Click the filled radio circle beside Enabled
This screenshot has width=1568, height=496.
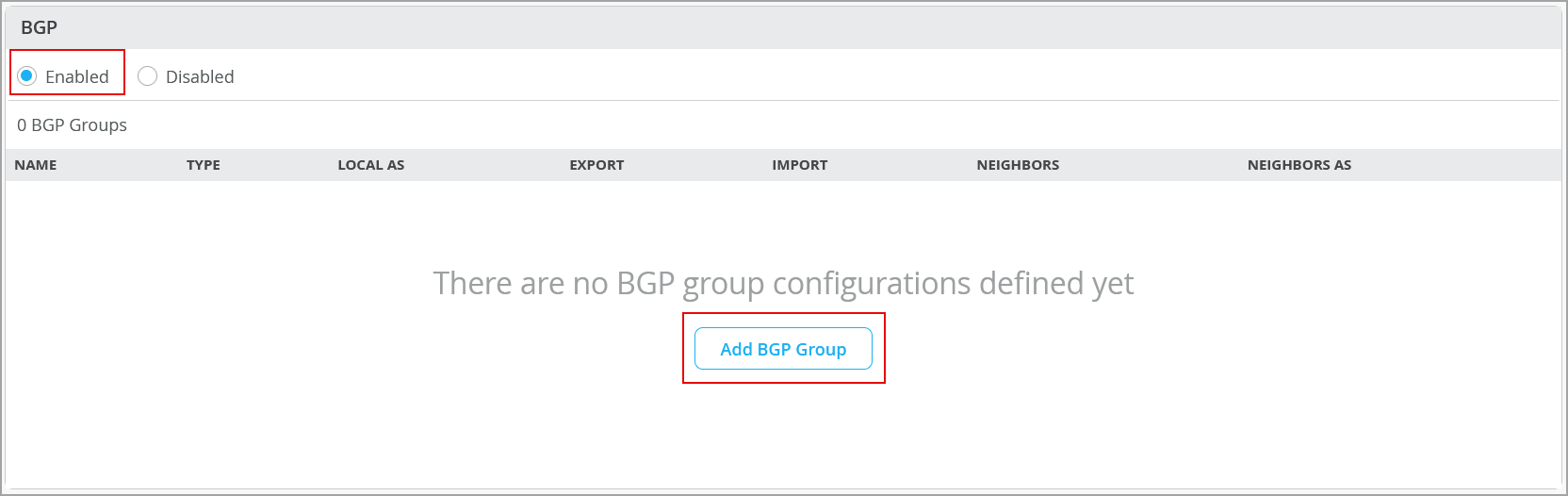coord(27,76)
